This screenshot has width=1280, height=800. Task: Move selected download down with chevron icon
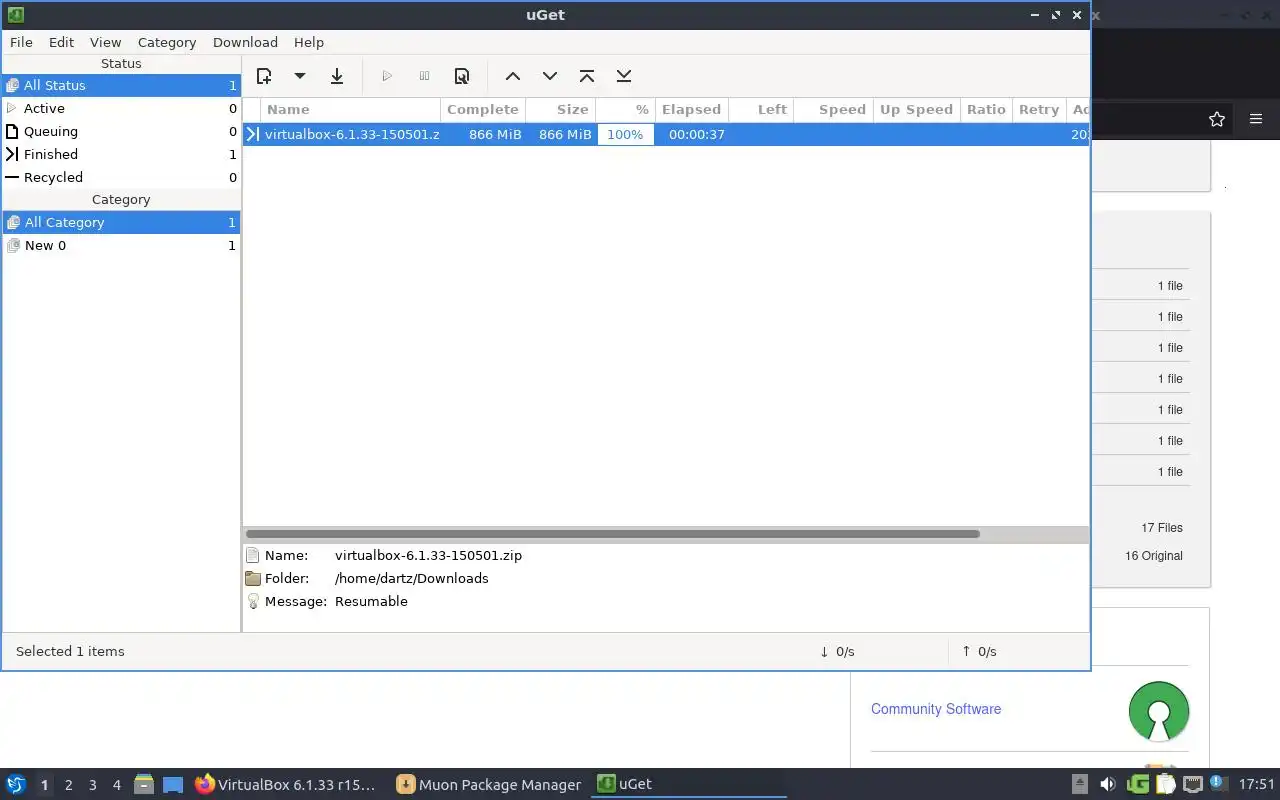pos(550,76)
